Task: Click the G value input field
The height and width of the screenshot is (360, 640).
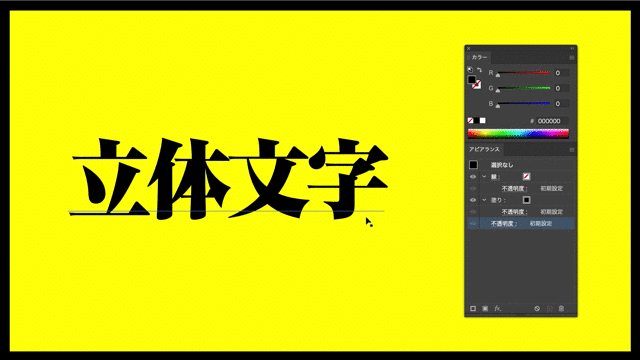Action: point(561,88)
